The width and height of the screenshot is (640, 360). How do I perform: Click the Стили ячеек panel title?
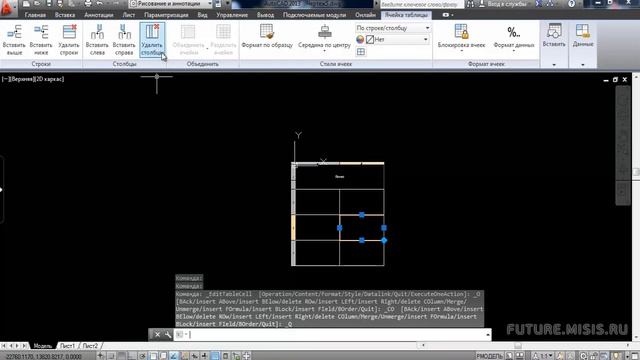click(x=336, y=64)
